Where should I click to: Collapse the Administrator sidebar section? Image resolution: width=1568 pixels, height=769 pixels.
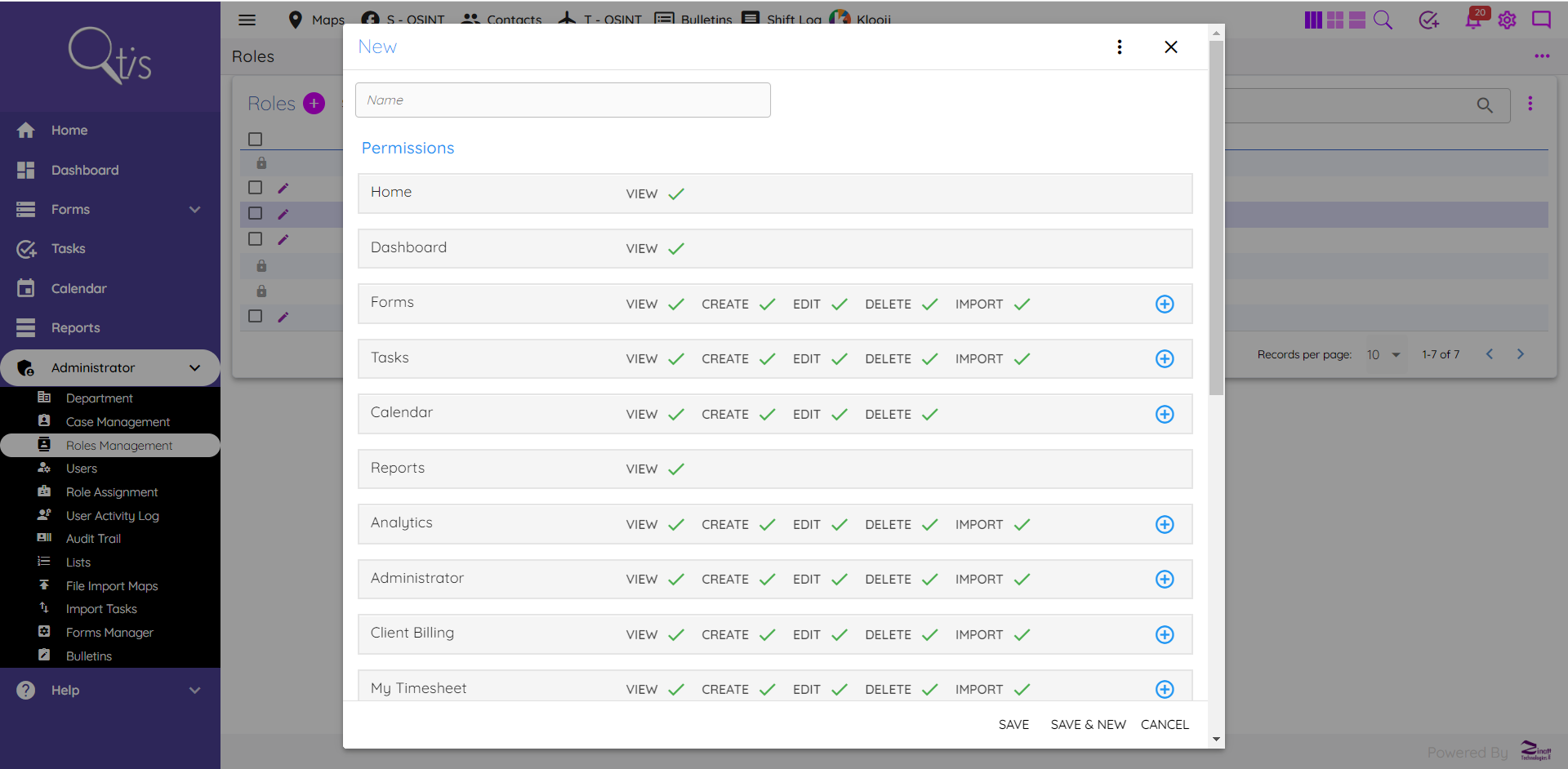click(x=194, y=367)
